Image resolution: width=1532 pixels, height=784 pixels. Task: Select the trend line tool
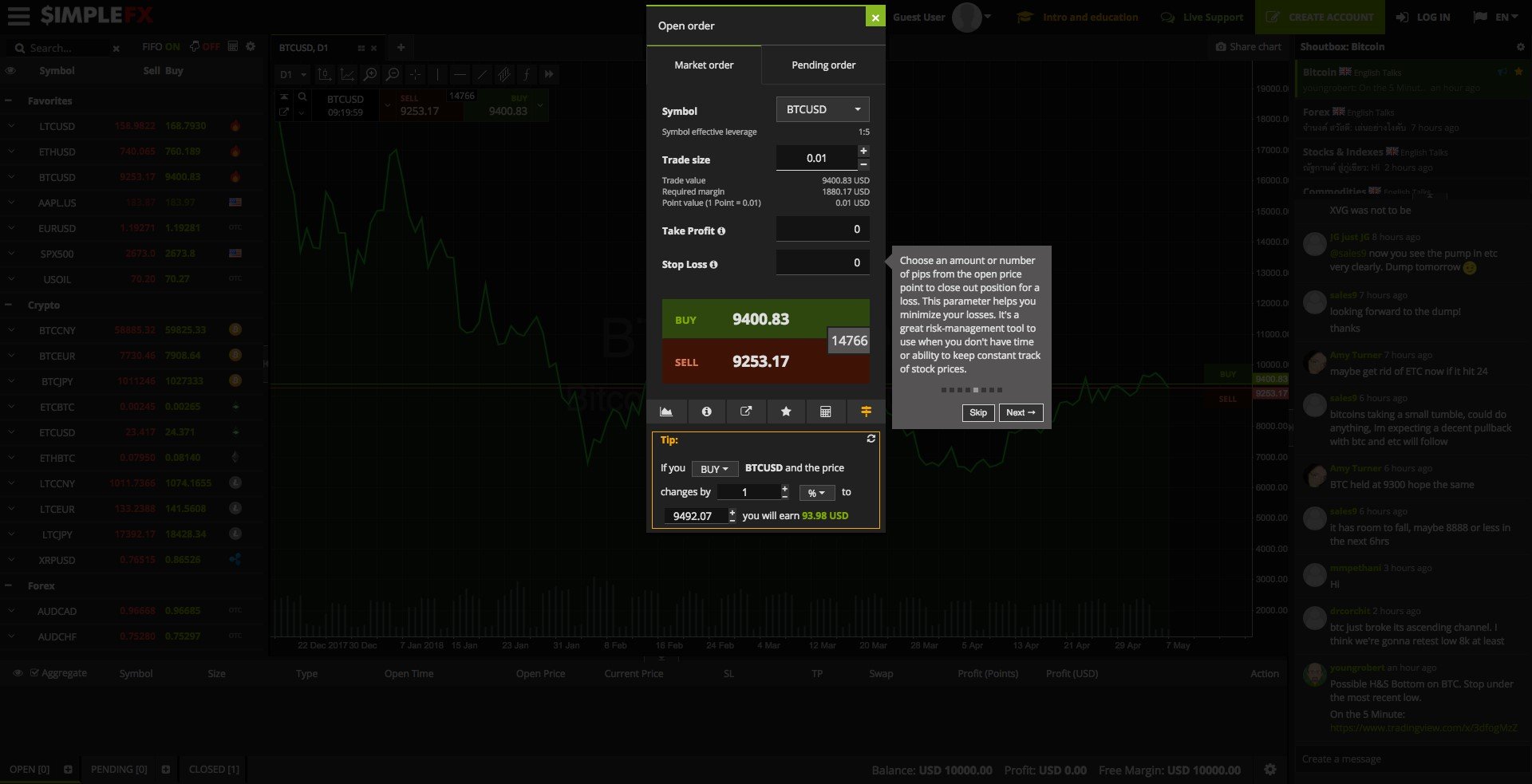482,74
